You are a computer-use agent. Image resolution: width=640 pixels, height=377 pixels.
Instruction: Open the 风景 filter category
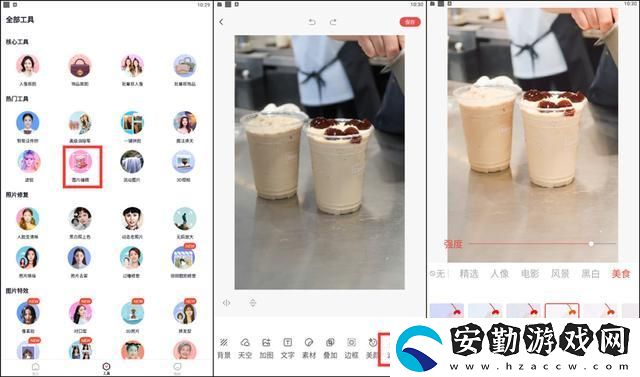point(560,274)
